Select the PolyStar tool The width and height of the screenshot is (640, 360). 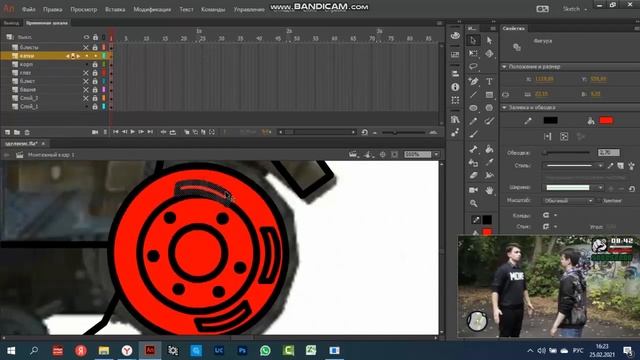489,108
